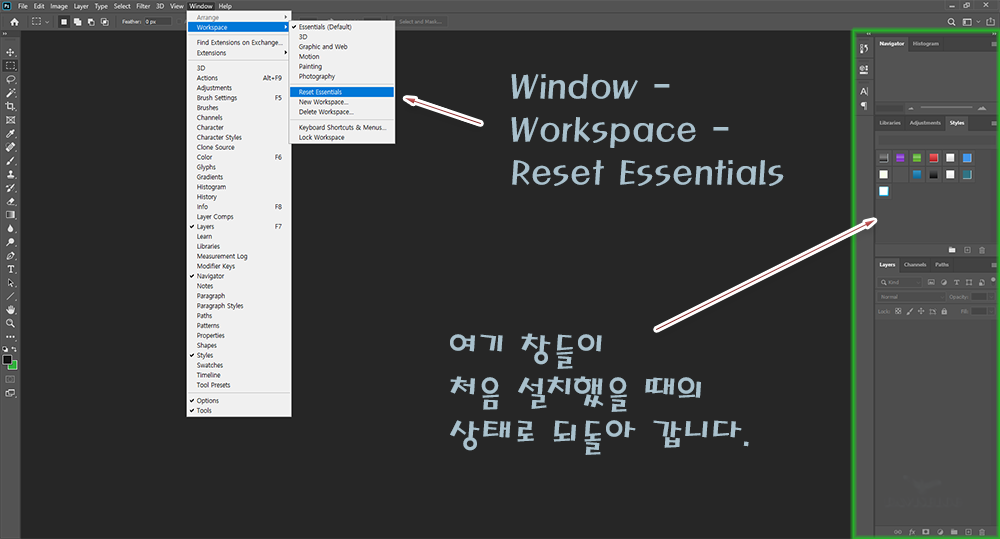The image size is (1000, 539).
Task: Enable Intersect with selection mode
Action: click(105, 22)
